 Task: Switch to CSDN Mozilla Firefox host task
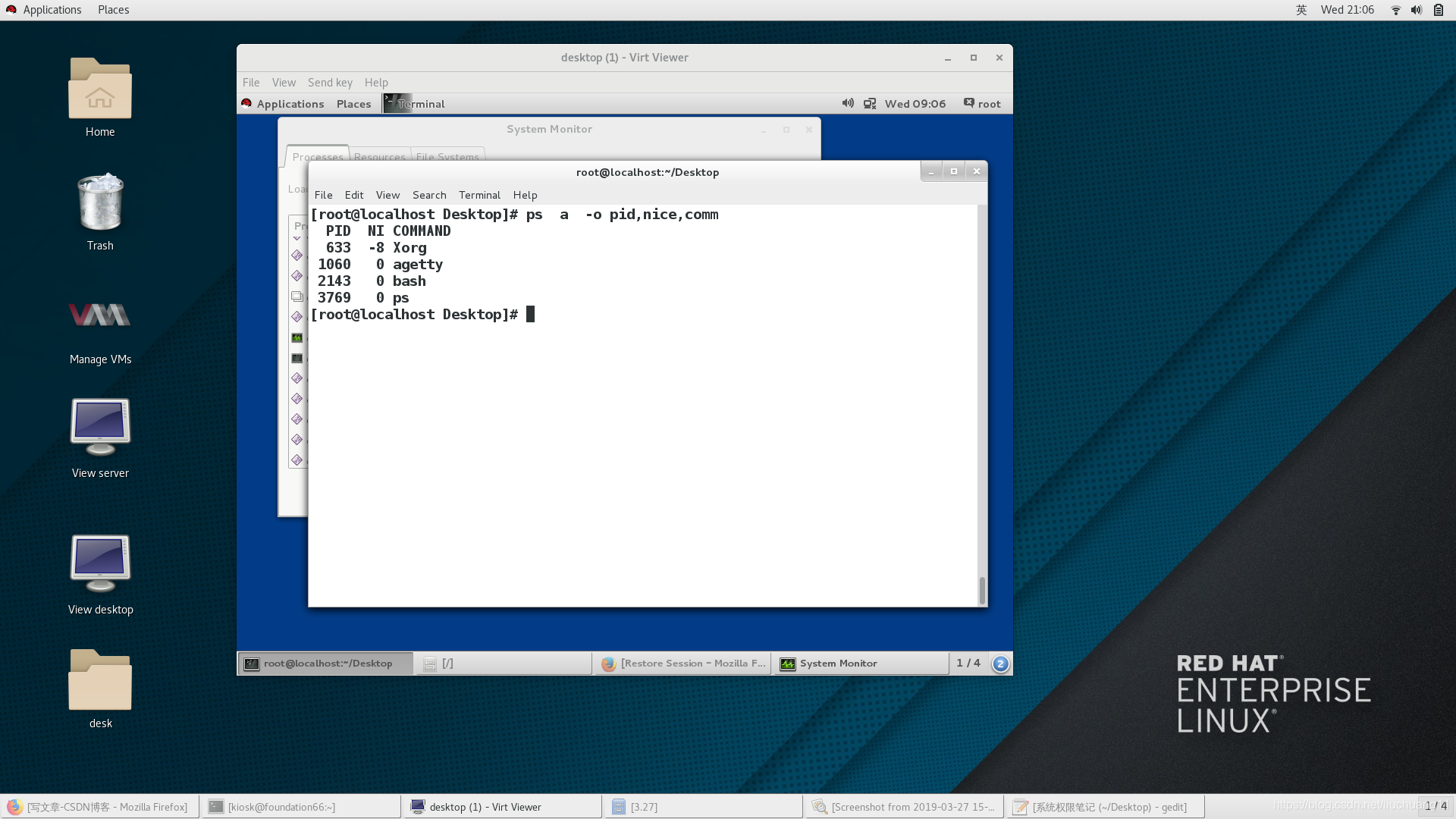pyautogui.click(x=100, y=807)
